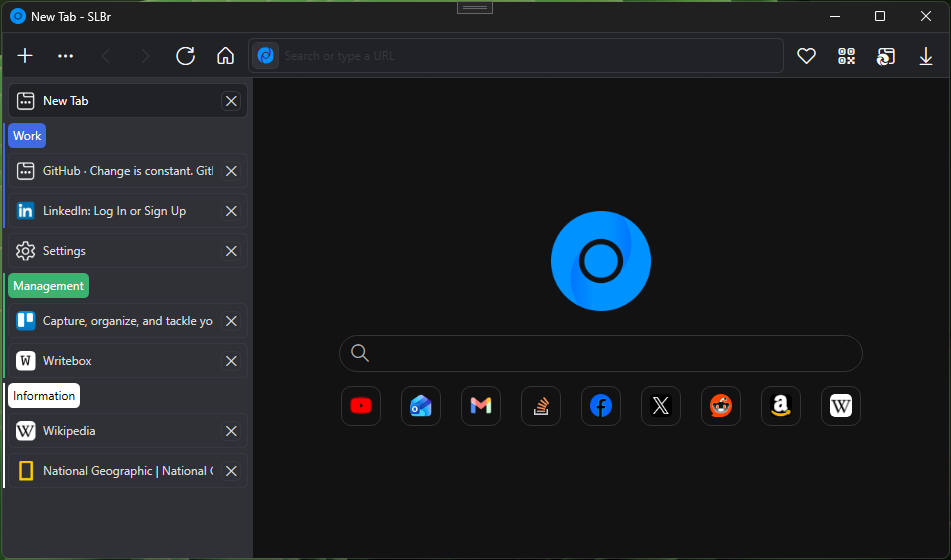The image size is (951, 560).
Task: Switch to the Trello Capture, organize tab
Action: point(128,321)
